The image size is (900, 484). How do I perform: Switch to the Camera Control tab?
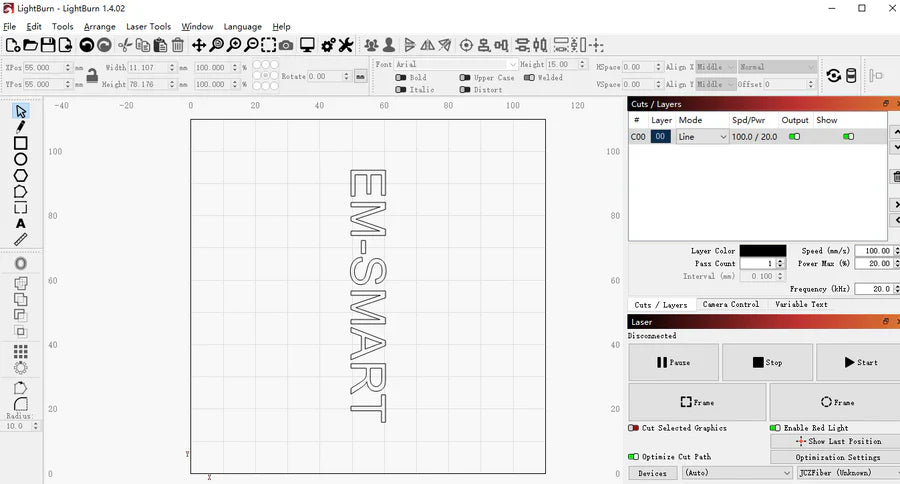730,304
